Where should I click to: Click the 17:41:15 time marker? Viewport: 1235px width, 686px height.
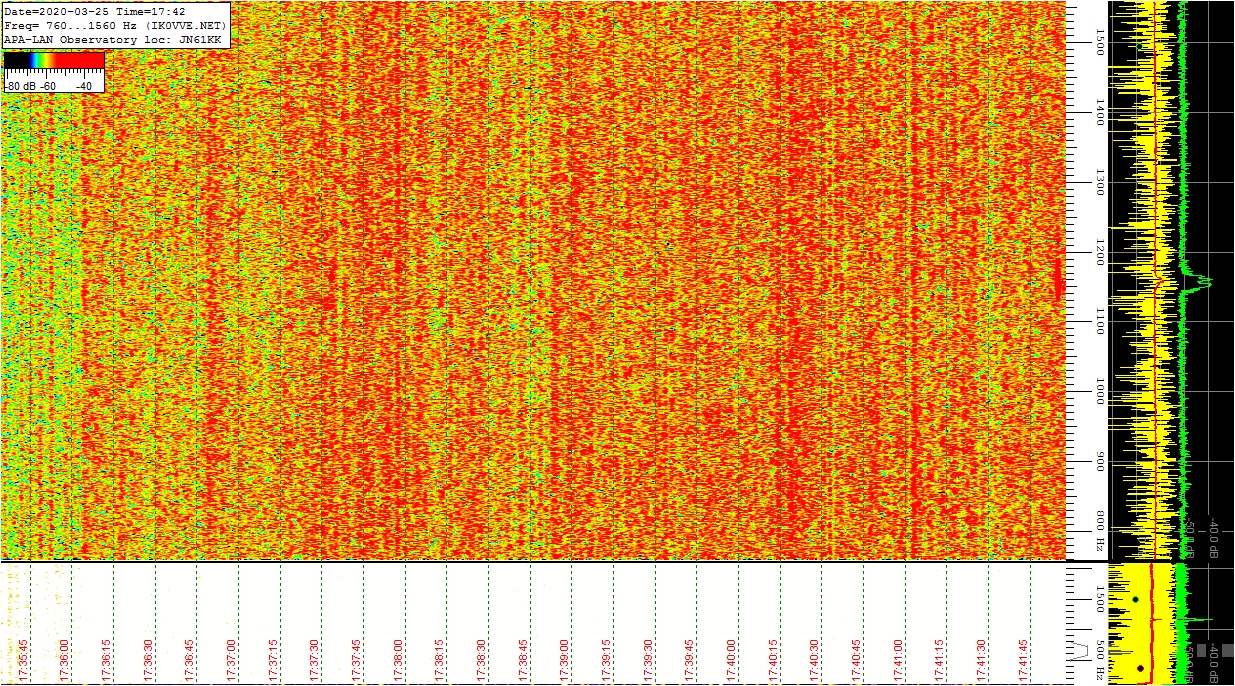tap(939, 659)
